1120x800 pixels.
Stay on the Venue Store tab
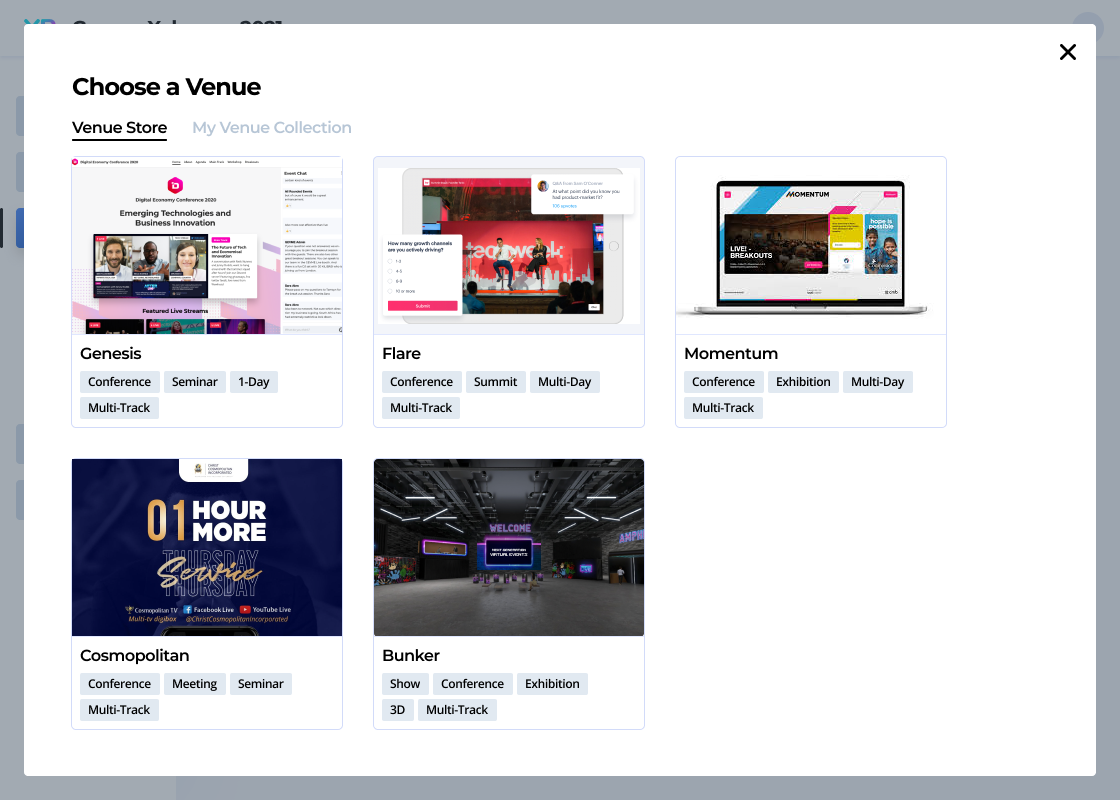[x=119, y=127]
